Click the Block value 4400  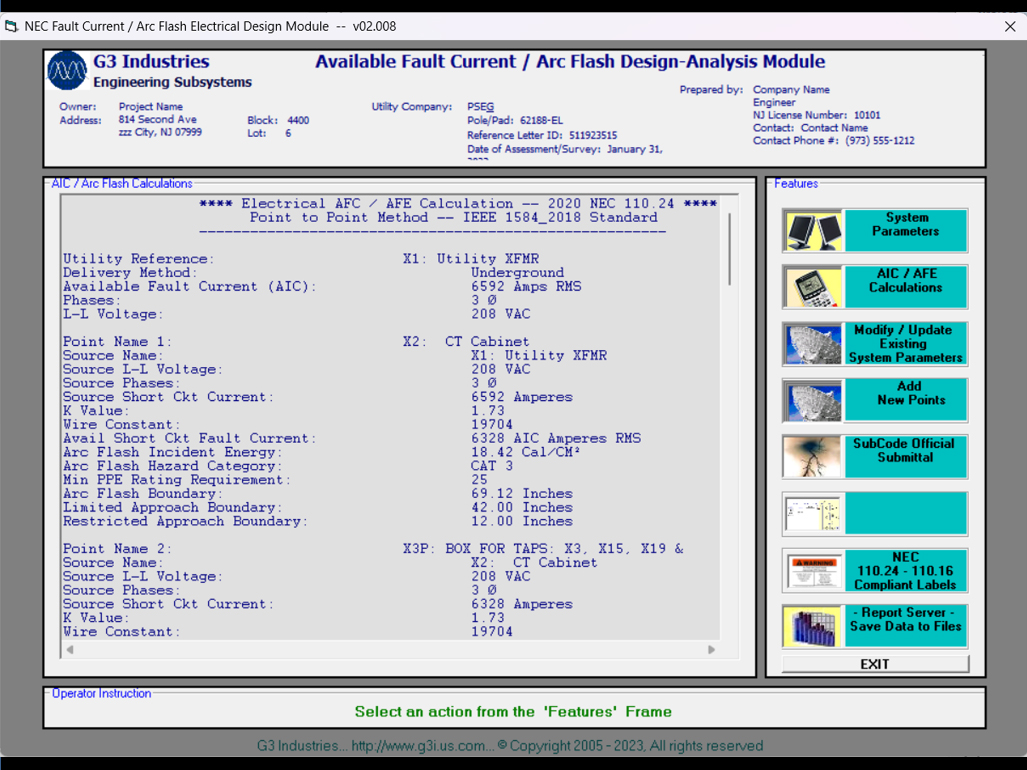[298, 120]
